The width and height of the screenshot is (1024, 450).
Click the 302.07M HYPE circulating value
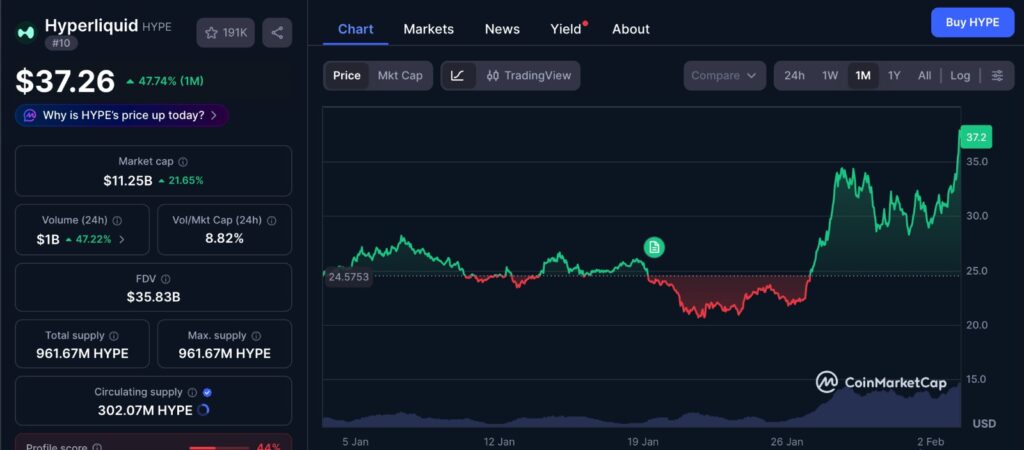coord(145,410)
